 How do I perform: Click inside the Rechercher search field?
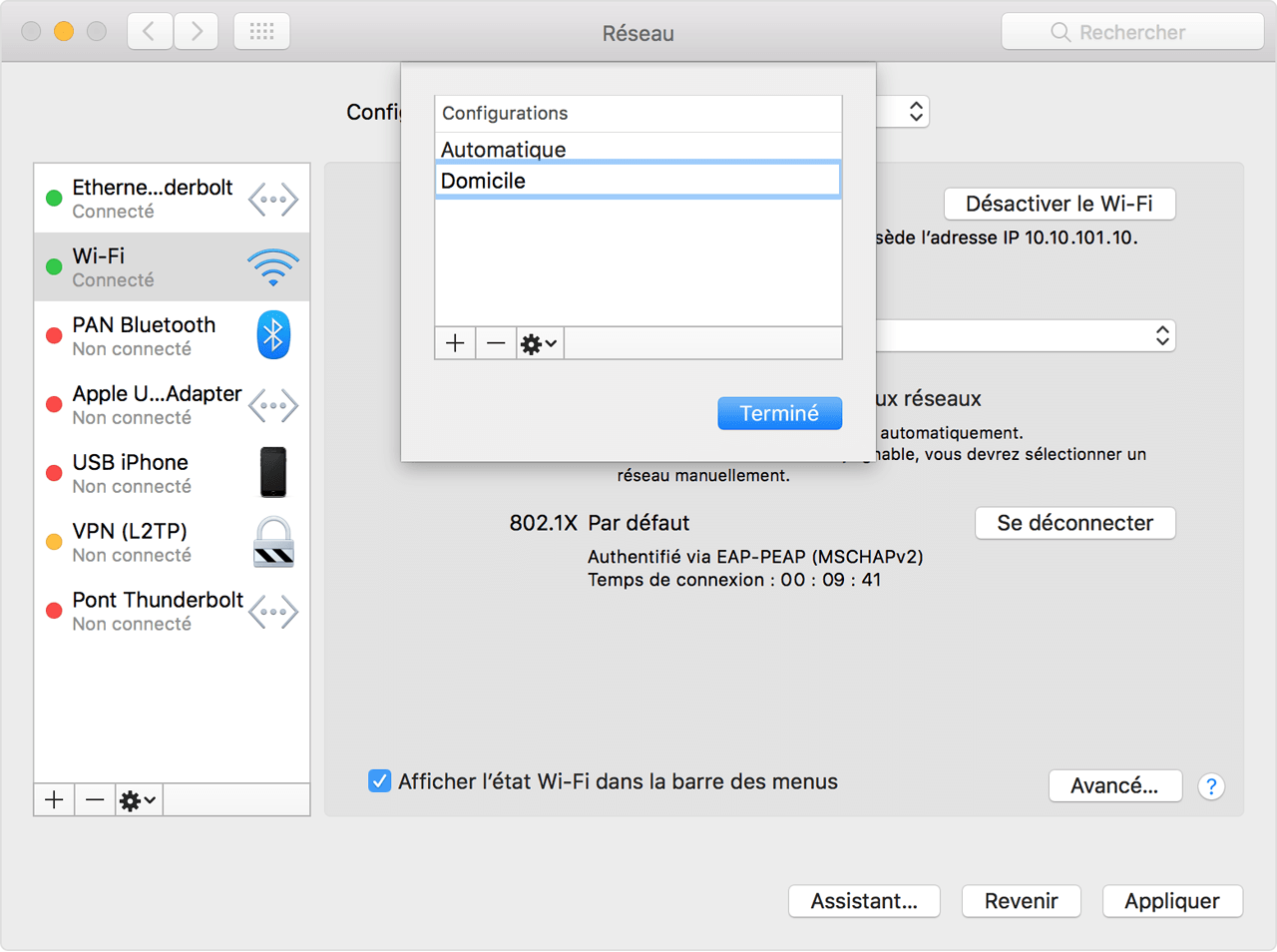coord(1132,31)
